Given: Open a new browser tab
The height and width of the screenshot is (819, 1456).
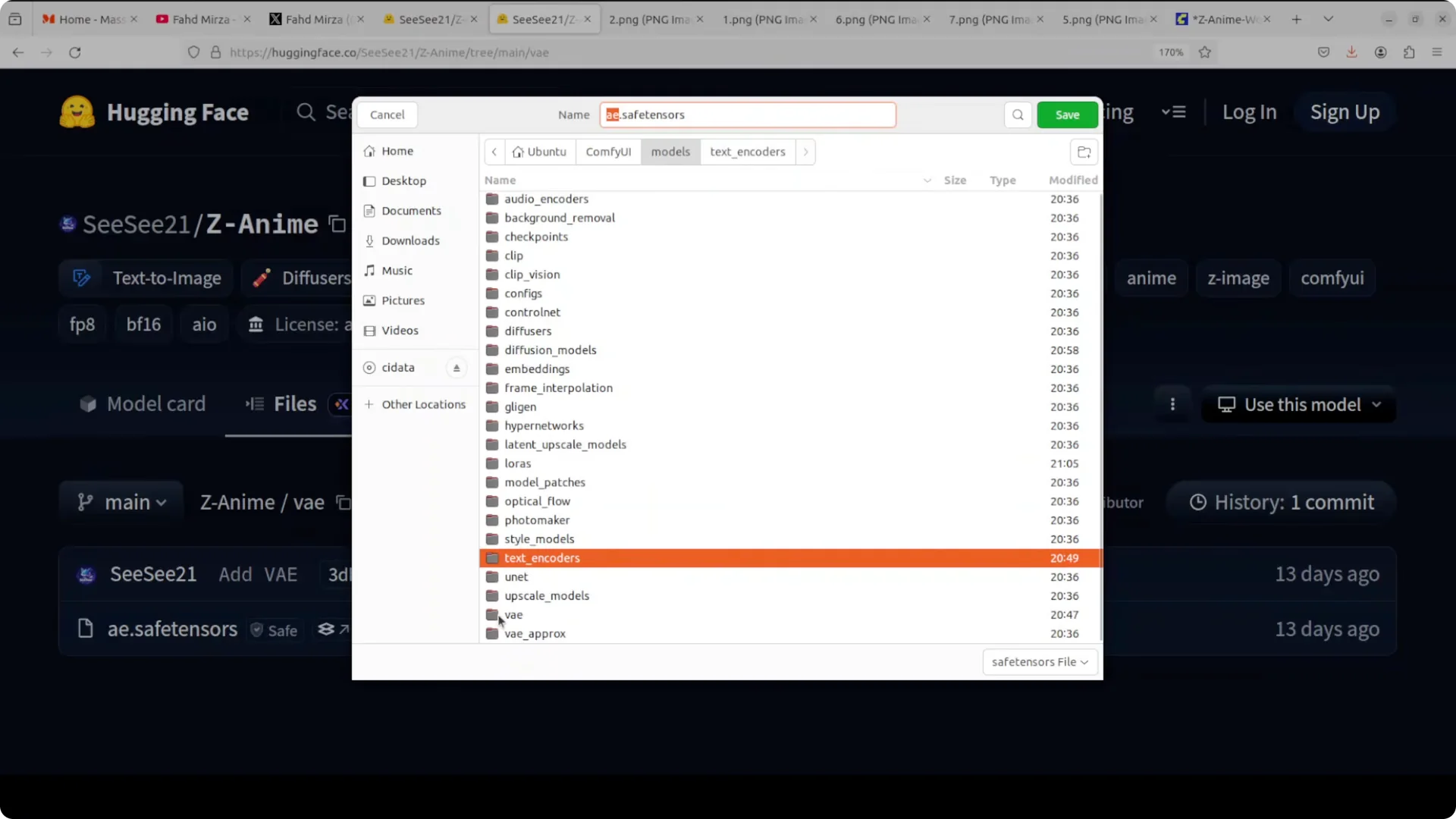Looking at the screenshot, I should (1297, 19).
